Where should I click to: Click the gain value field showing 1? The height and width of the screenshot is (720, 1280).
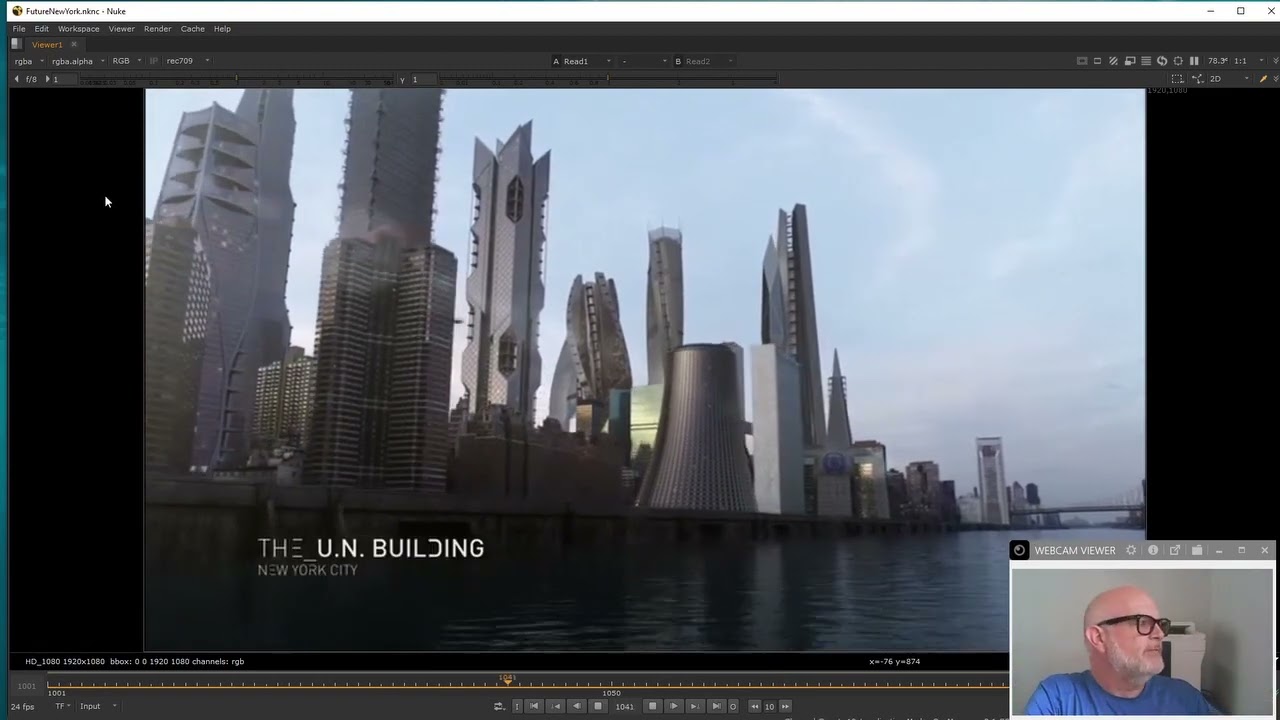pyautogui.click(x=64, y=79)
